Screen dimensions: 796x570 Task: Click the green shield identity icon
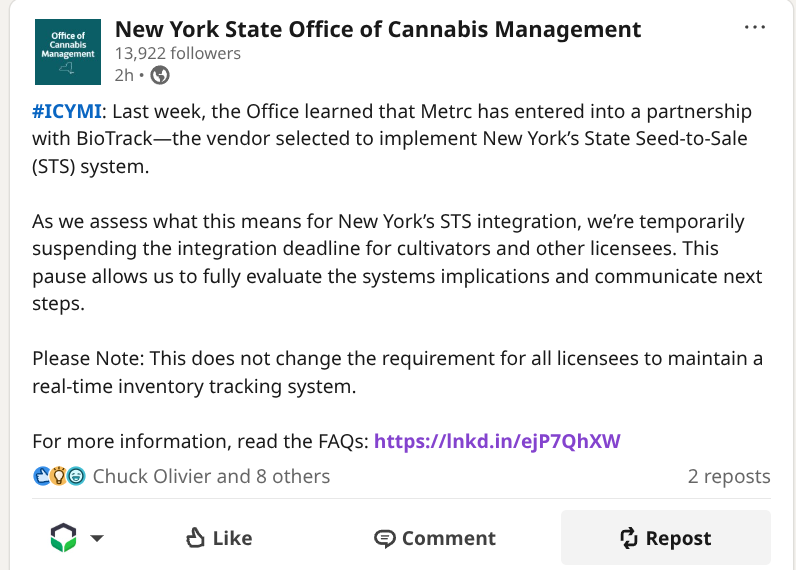63,538
